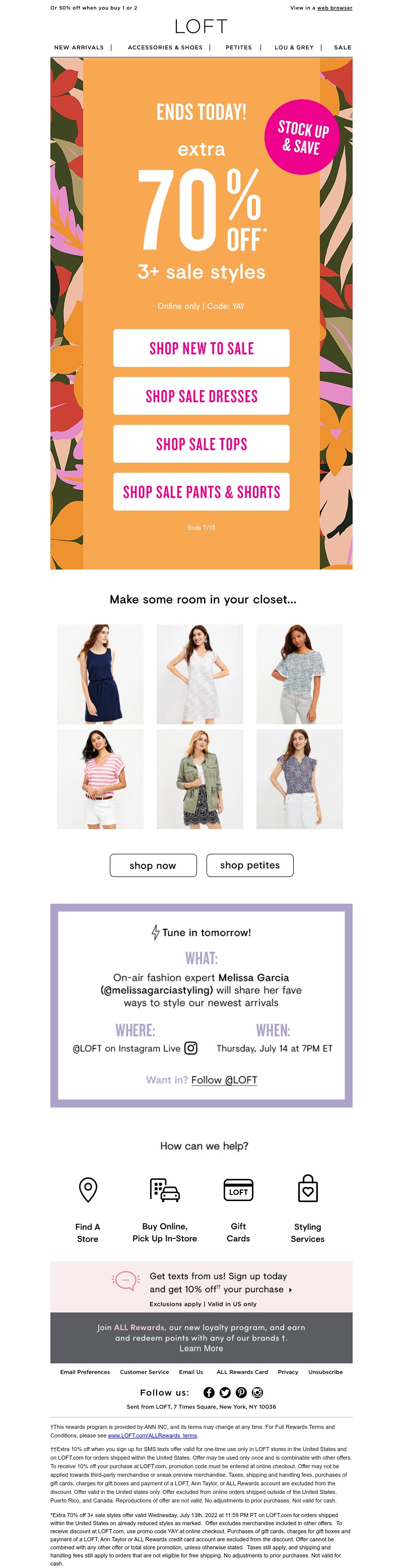Click the text message sign-up bubble icon
The width and height of the screenshot is (403, 1568).
(x=125, y=1281)
